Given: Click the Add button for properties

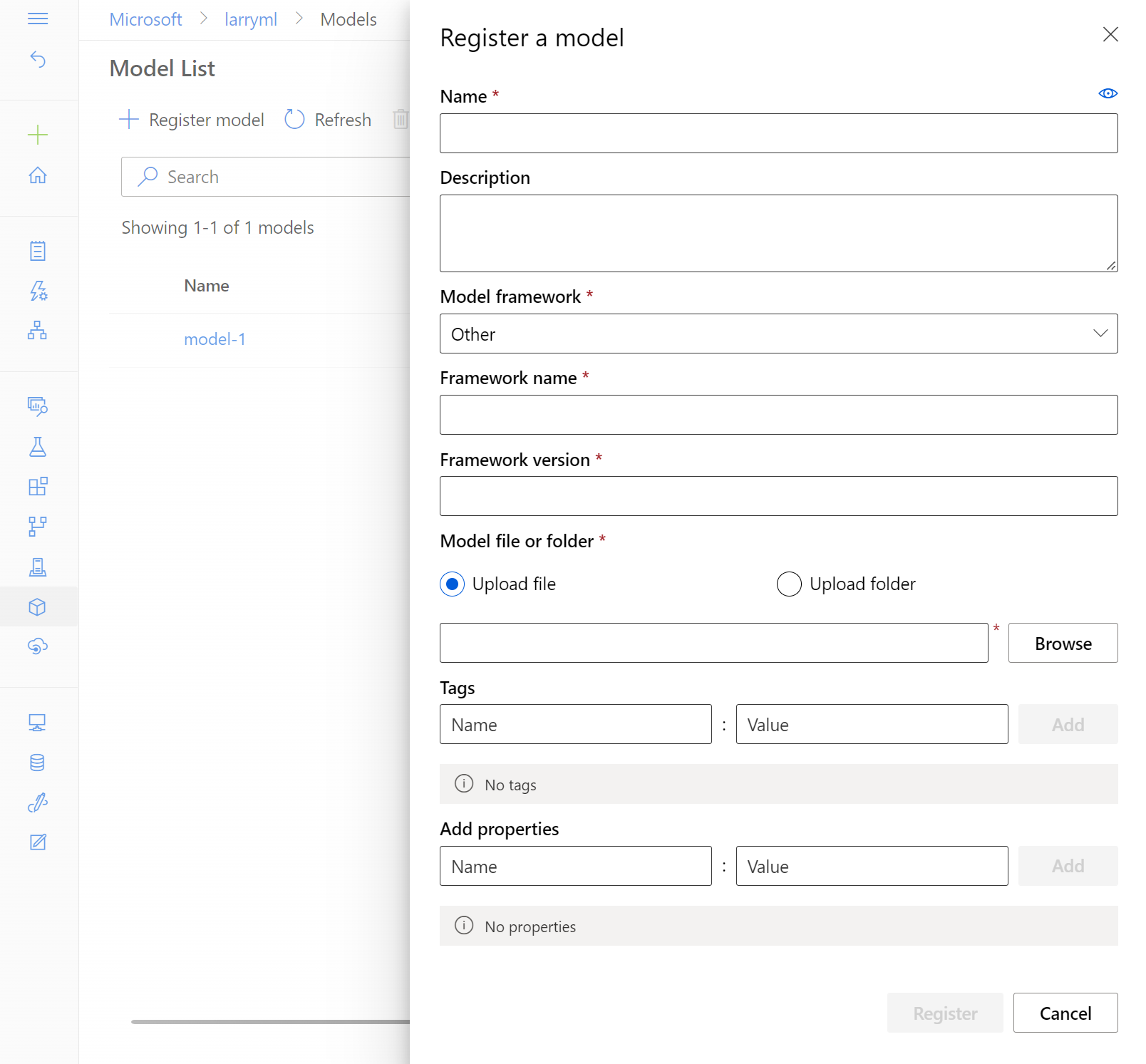Looking at the screenshot, I should (x=1068, y=866).
